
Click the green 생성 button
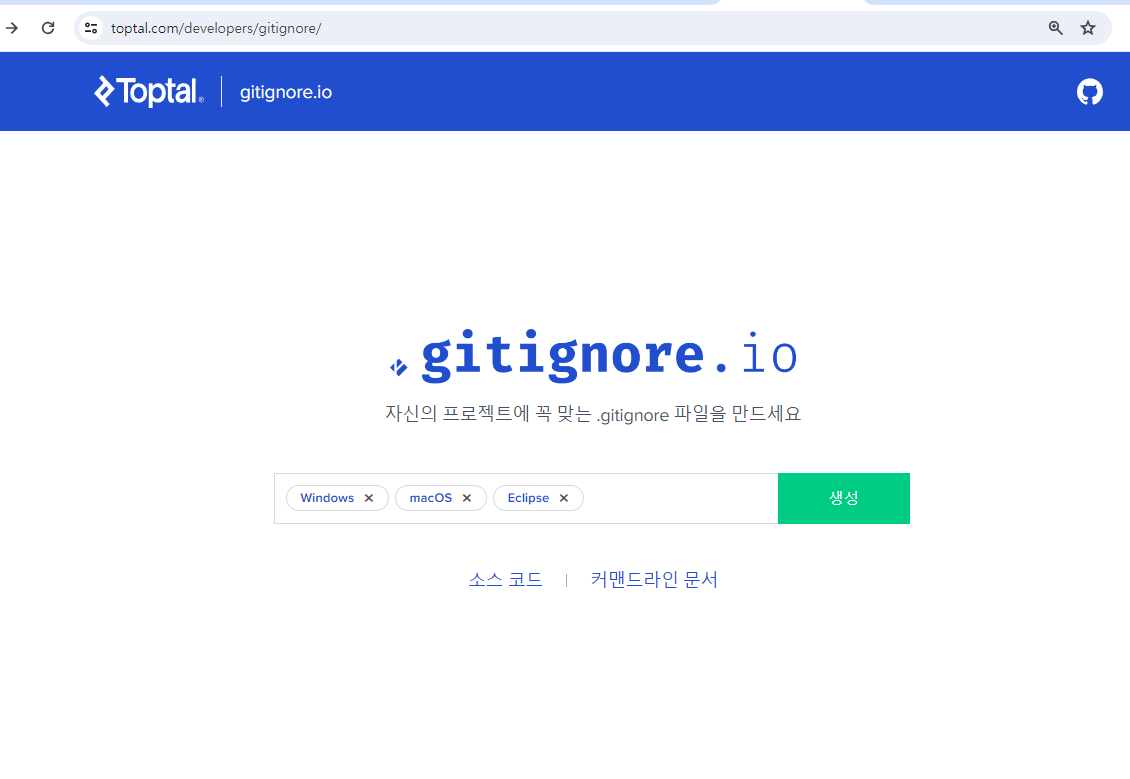844,498
